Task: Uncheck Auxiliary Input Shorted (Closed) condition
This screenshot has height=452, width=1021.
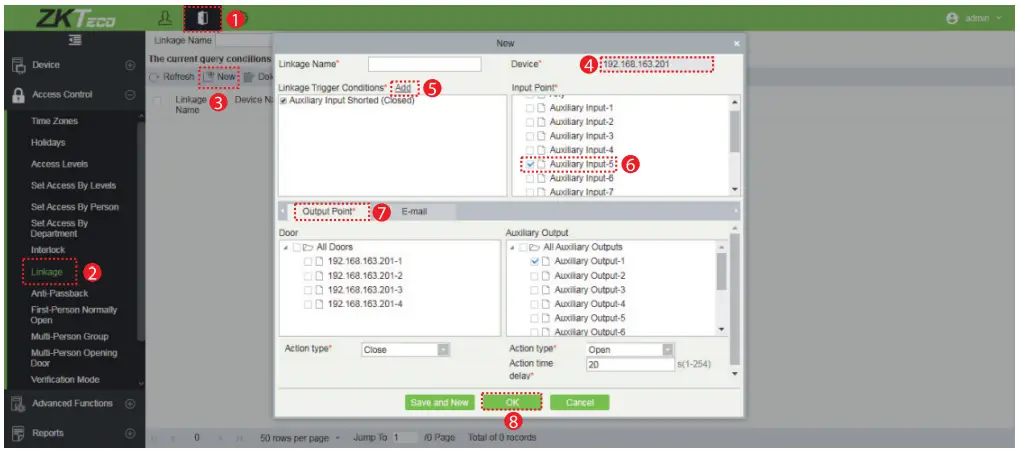Action: [283, 101]
